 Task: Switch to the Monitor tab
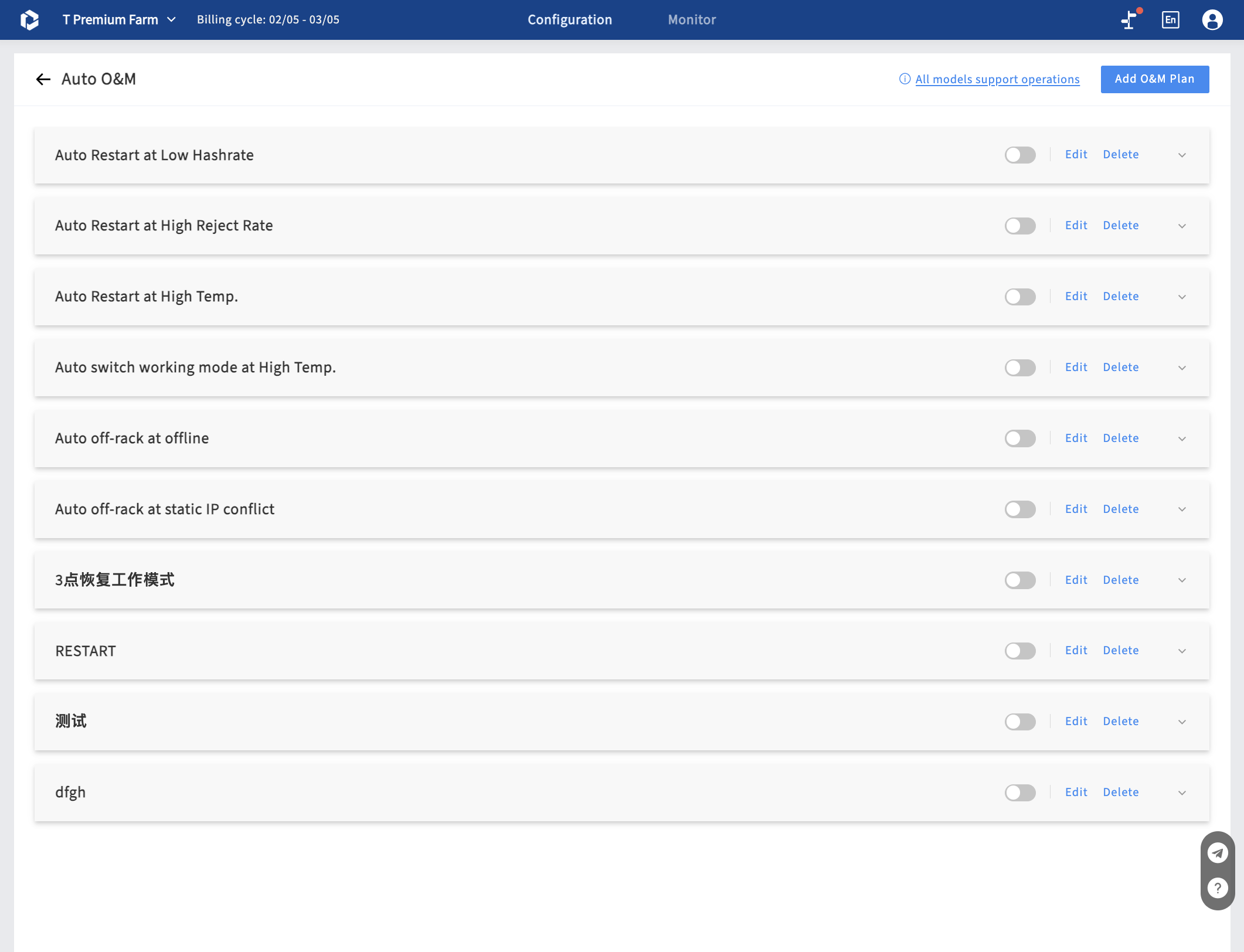[692, 20]
